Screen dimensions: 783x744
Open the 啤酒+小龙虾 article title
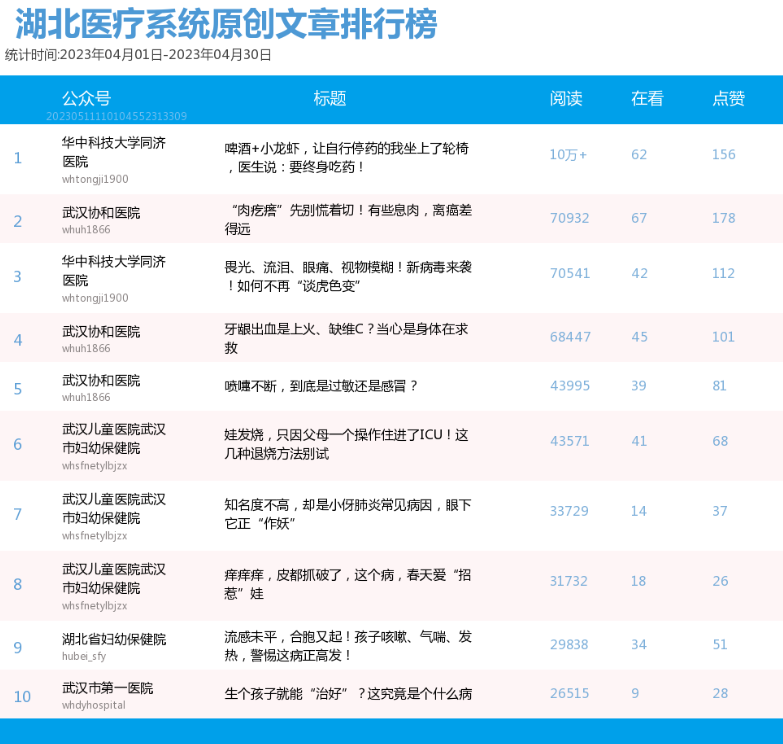[x=346, y=157]
